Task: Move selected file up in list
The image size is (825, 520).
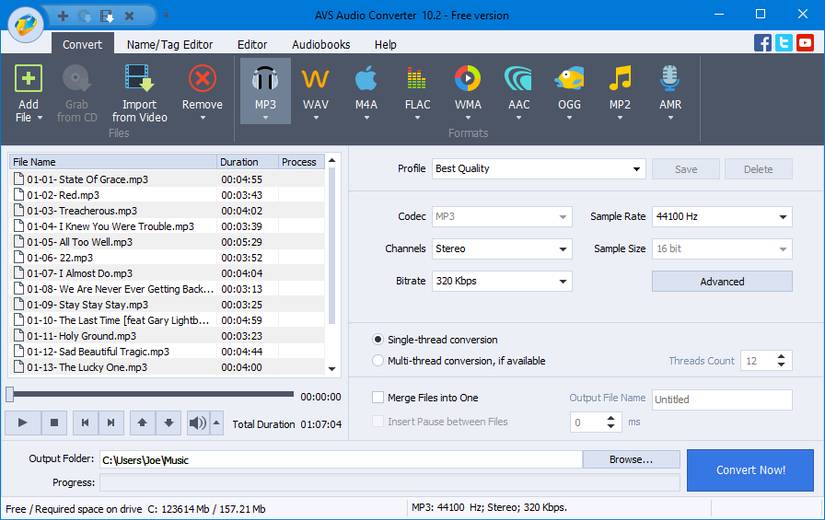Action: (142, 423)
